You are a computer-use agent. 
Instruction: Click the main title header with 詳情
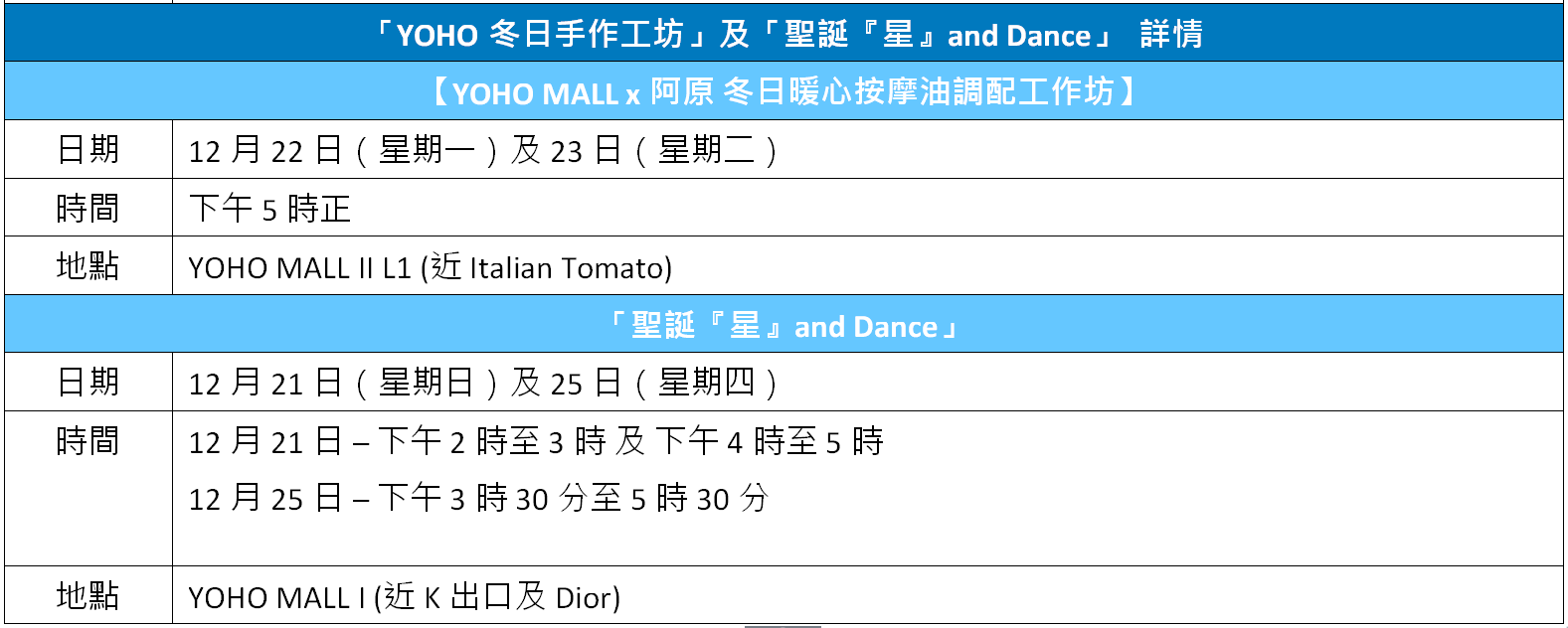click(784, 34)
